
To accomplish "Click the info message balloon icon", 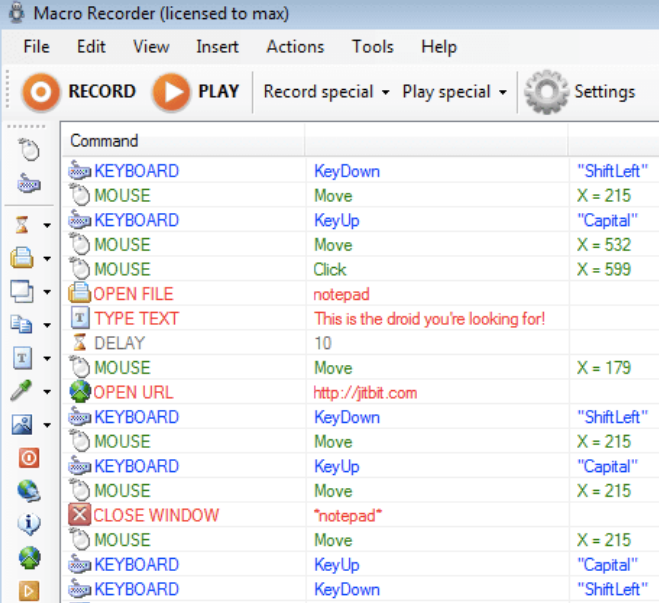I will pos(29,524).
